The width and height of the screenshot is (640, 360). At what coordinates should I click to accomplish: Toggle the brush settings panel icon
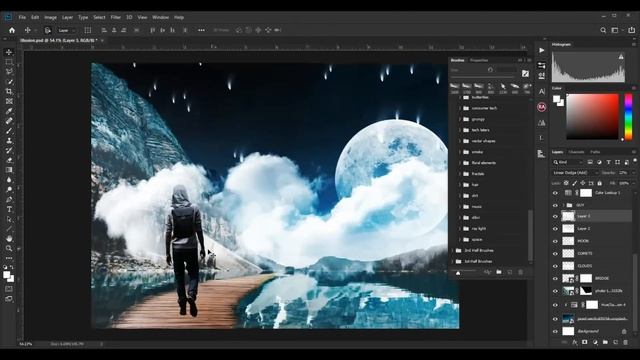tap(525, 73)
